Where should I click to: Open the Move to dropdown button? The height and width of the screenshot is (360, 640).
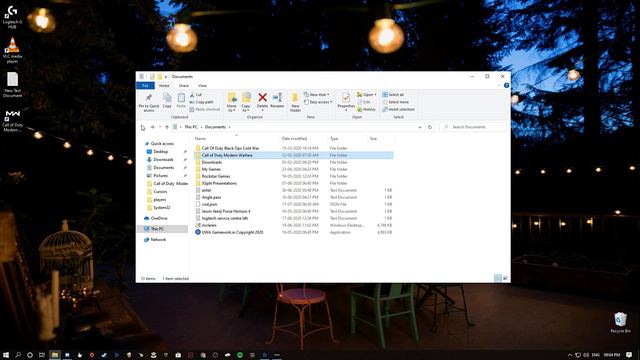(232, 102)
